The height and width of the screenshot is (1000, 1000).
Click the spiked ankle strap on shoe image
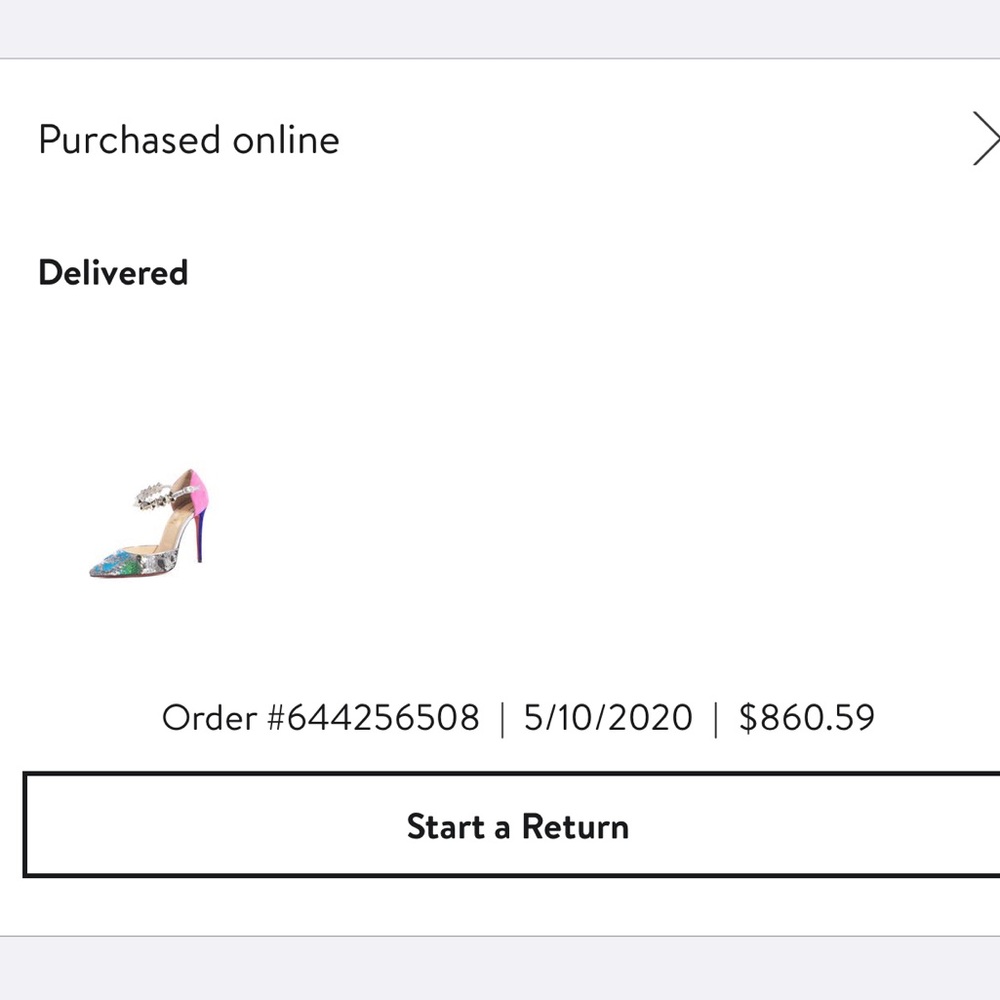point(153,494)
